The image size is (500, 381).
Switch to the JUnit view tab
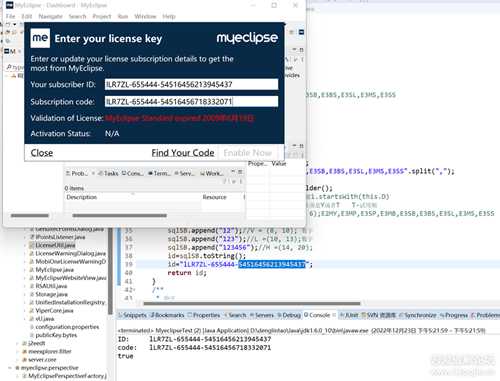click(349, 315)
